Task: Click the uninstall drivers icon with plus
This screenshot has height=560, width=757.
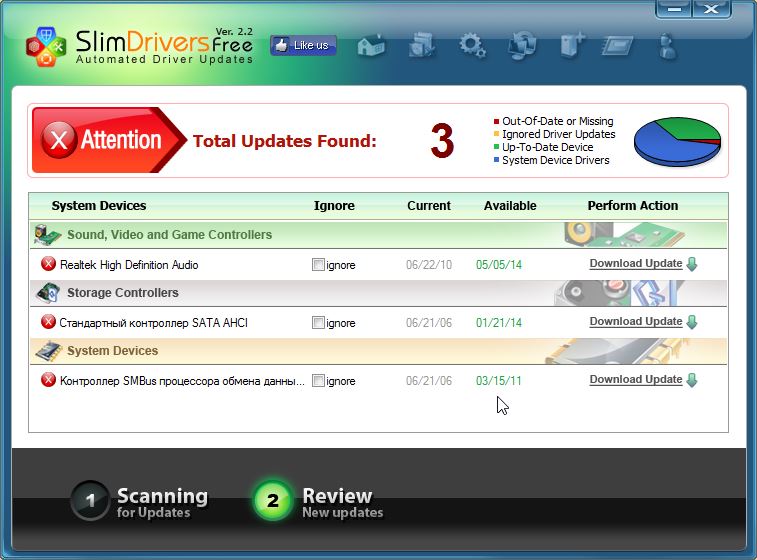Action: pos(573,46)
